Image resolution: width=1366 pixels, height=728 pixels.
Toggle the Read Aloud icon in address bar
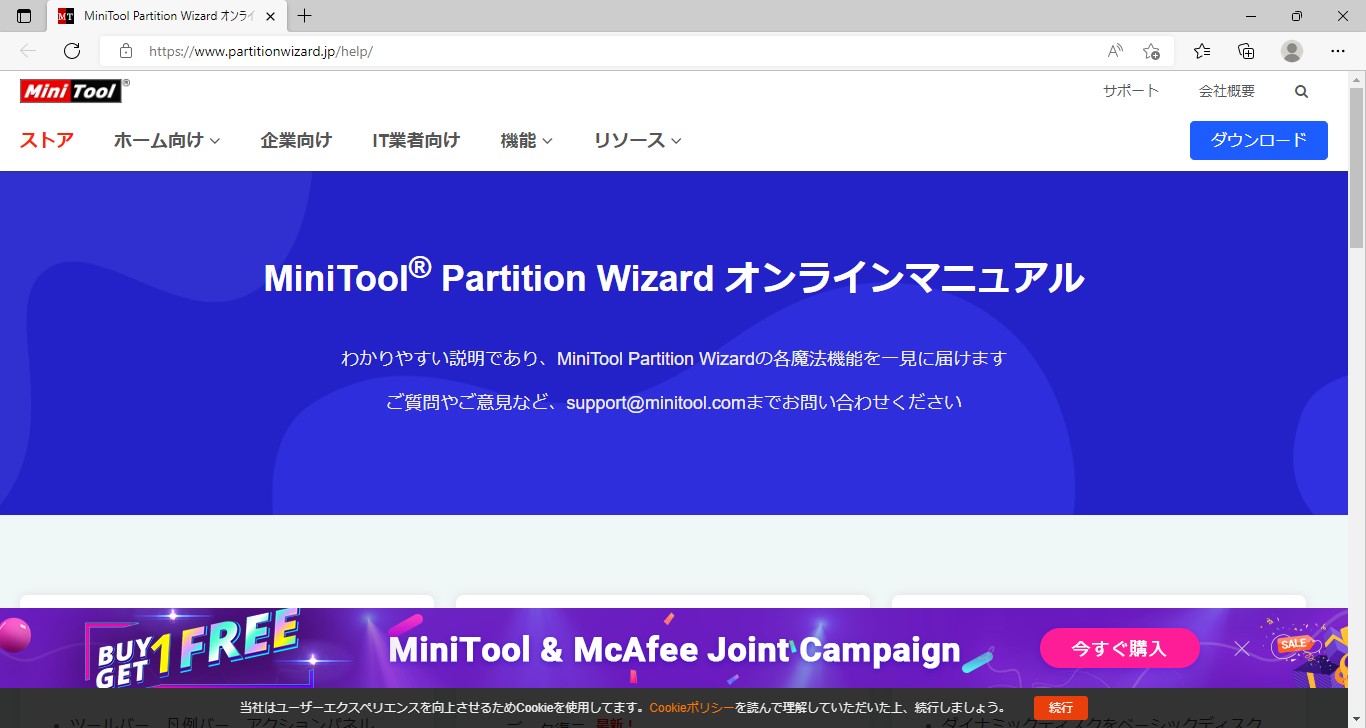point(1115,51)
